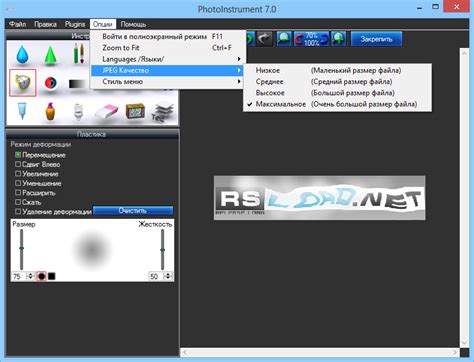Select the black-to-white gradient tool
The width and height of the screenshot is (474, 362).
pos(78,84)
